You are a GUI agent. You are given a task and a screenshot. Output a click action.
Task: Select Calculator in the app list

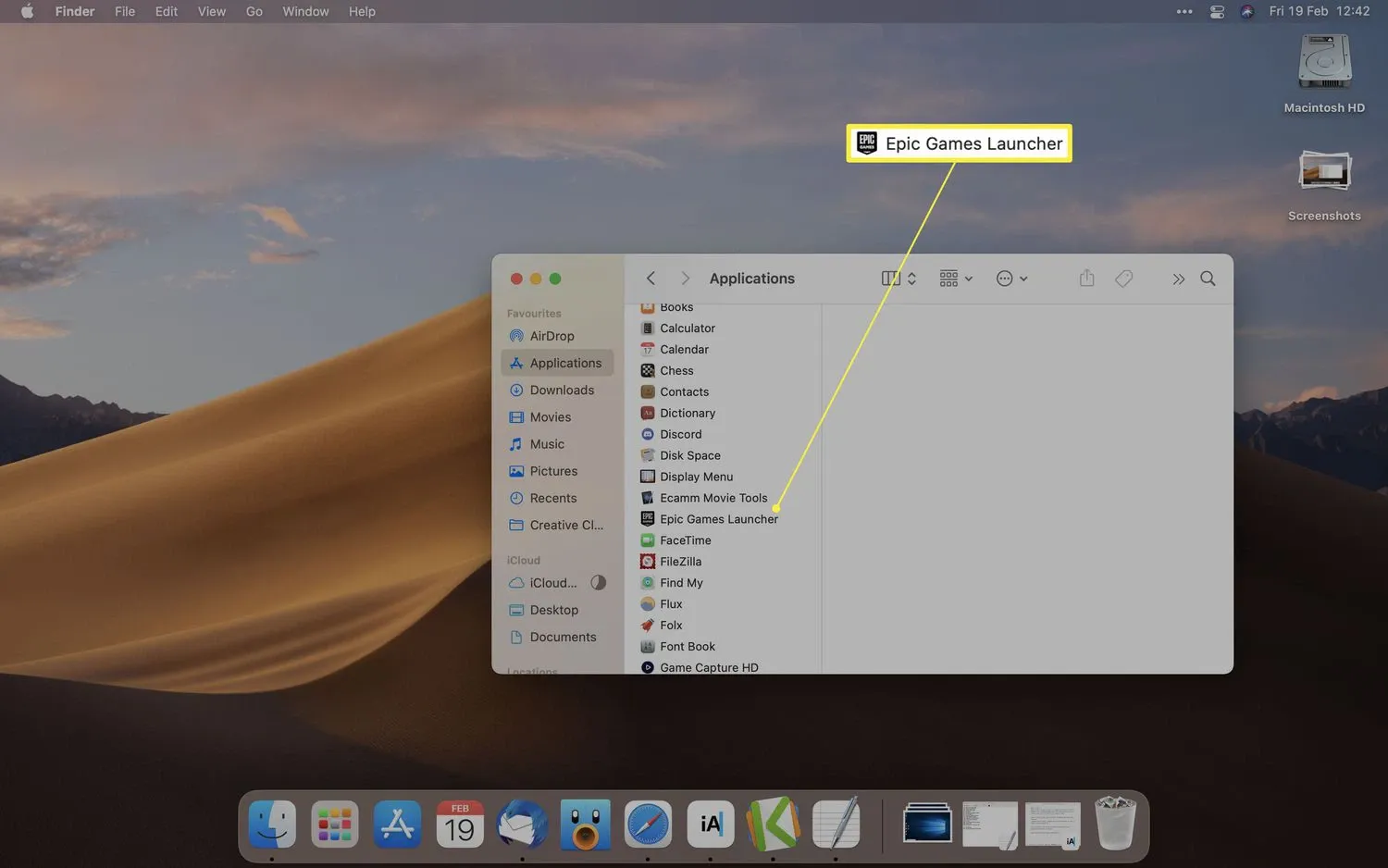click(x=678, y=329)
